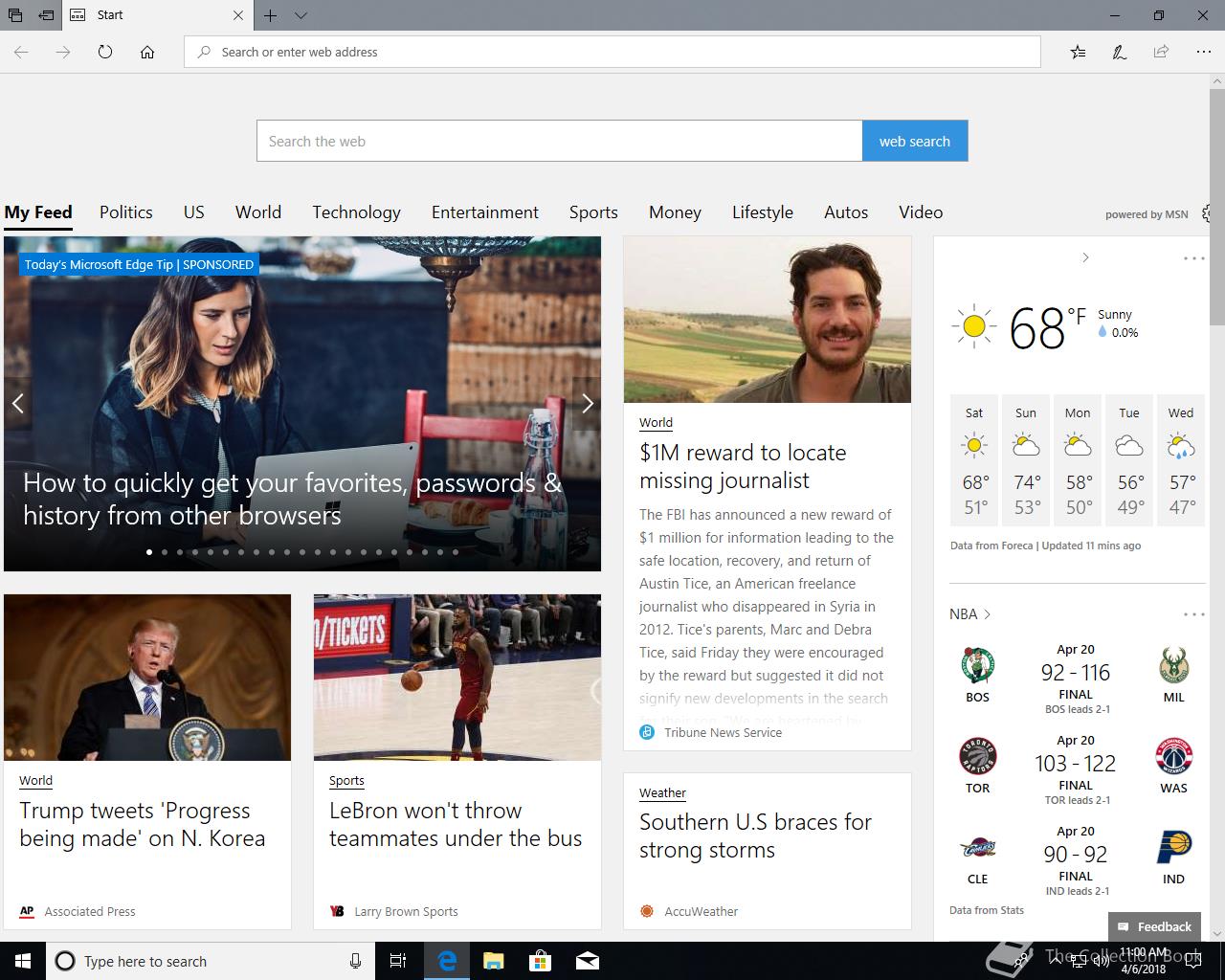
Task: Click the Add notes pen icon
Action: tap(1120, 52)
